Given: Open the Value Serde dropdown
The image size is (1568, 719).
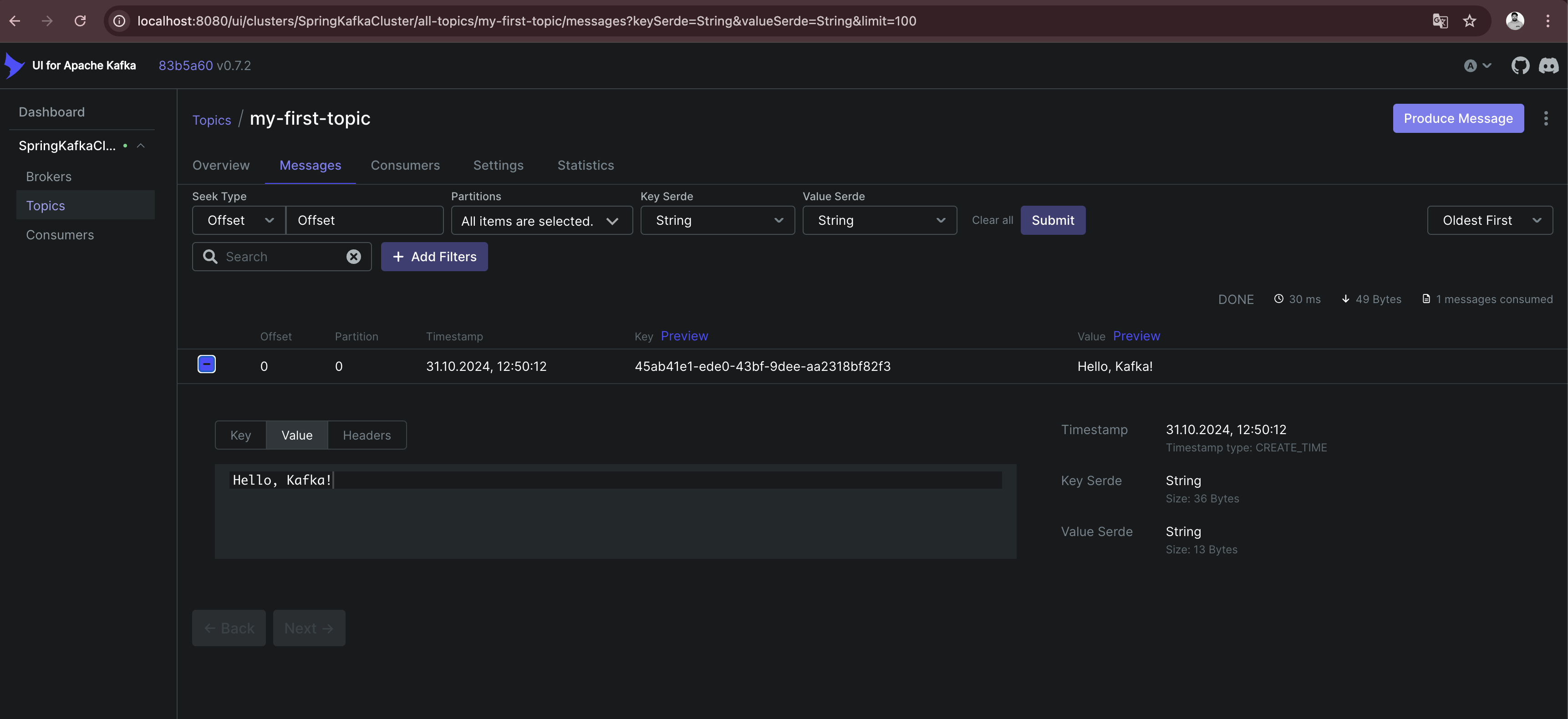Looking at the screenshot, I should click(879, 220).
